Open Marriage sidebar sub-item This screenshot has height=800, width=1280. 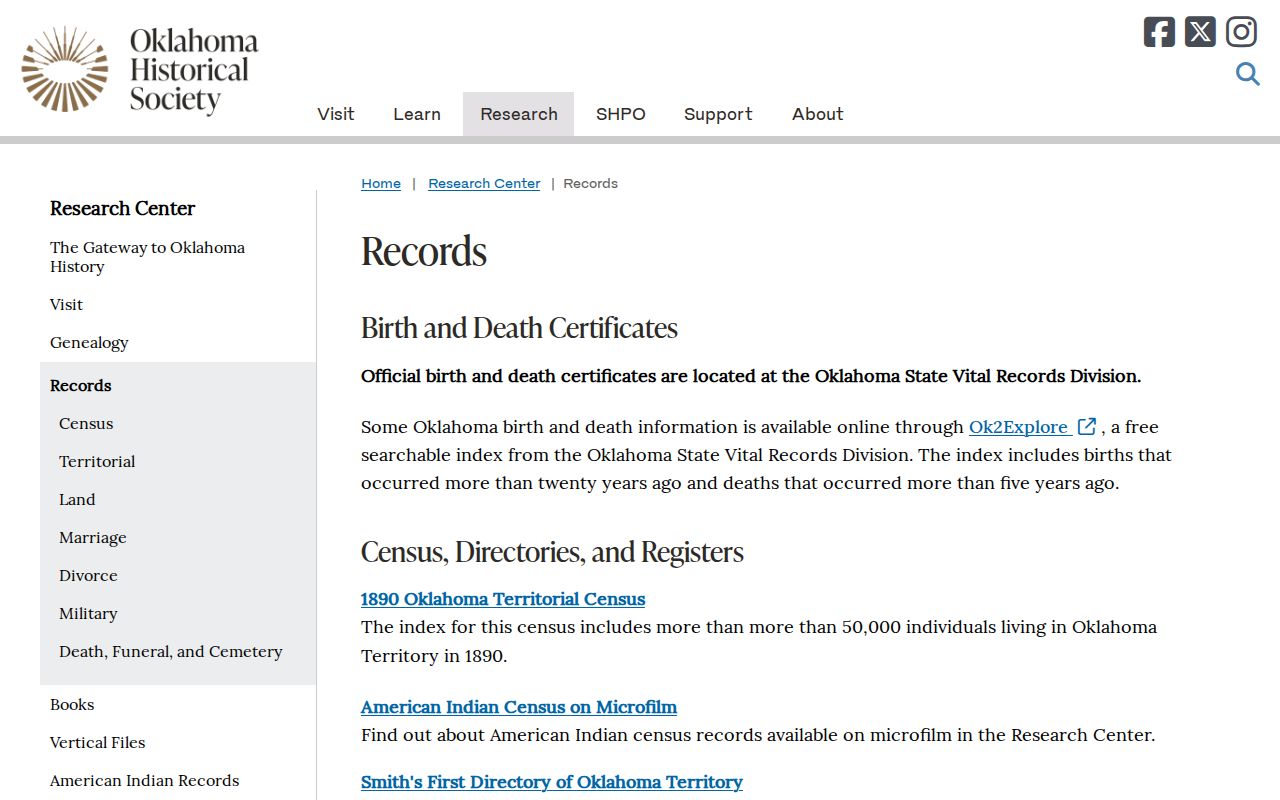[x=93, y=538]
